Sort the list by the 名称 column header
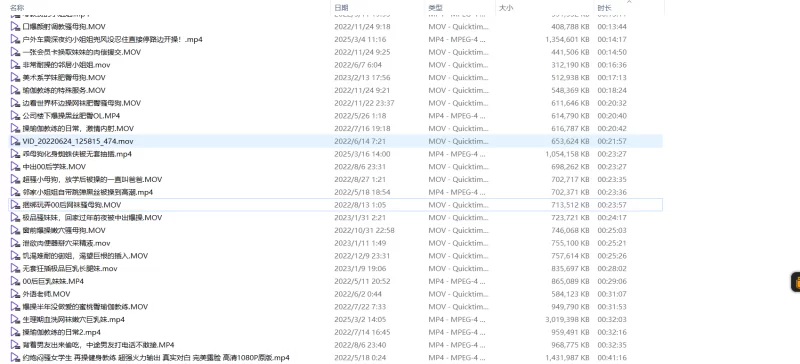Image resolution: width=800 pixels, height=364 pixels. tap(17, 8)
